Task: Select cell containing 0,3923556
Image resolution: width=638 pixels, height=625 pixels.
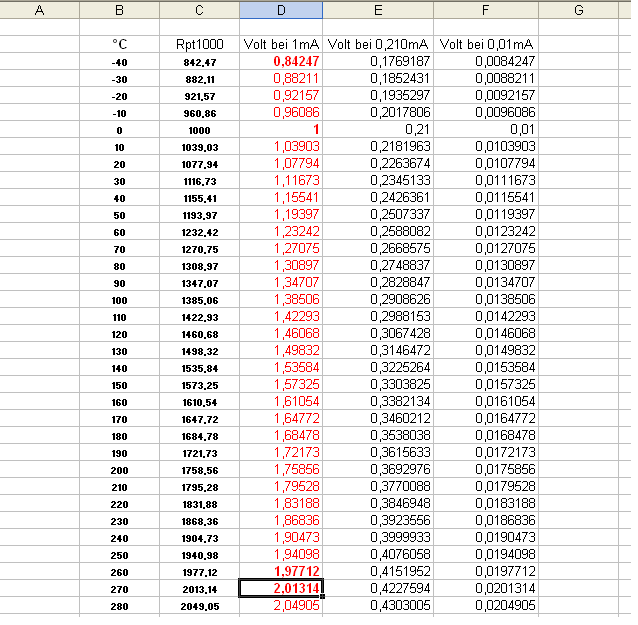Action: coord(378,521)
